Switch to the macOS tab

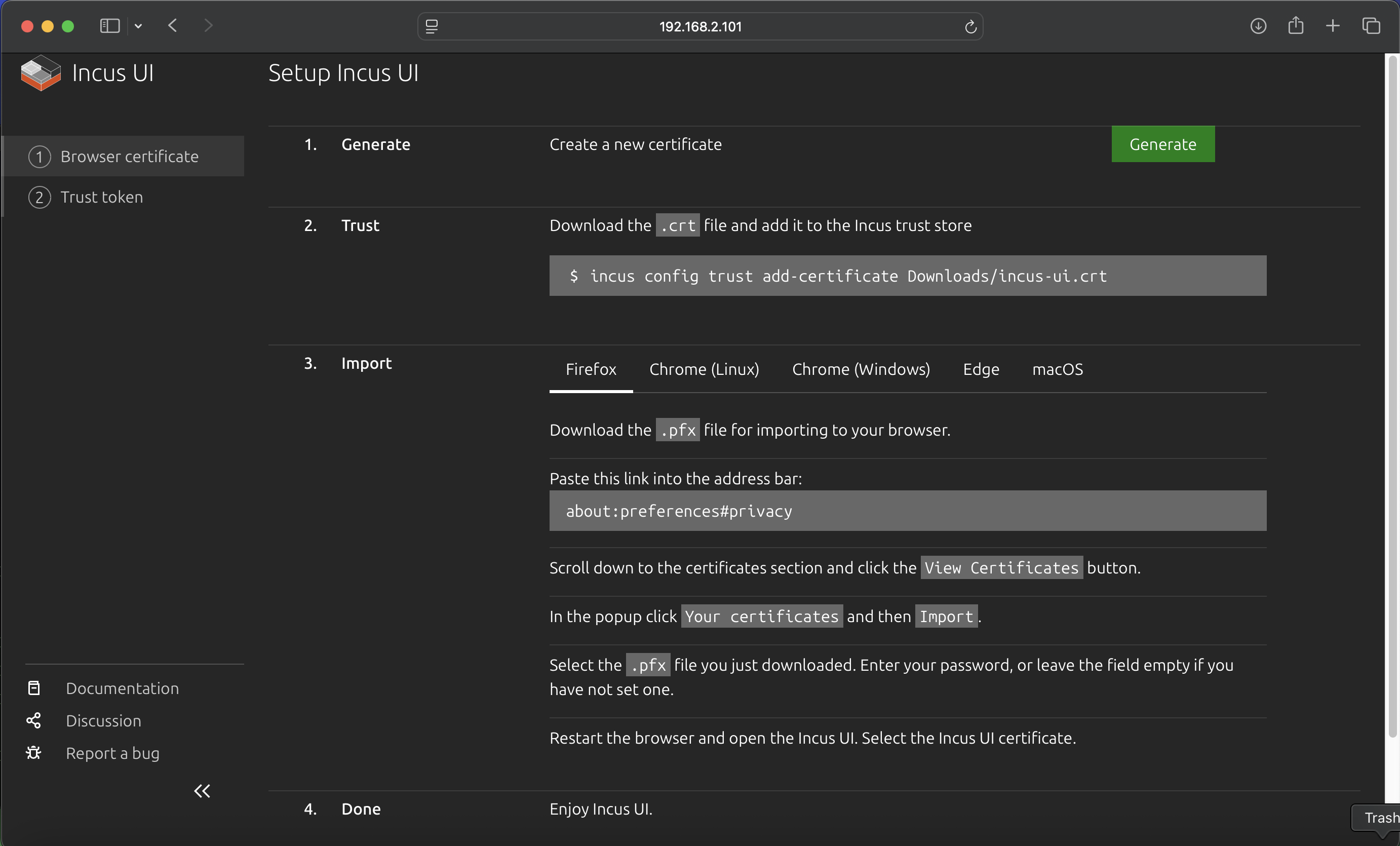point(1058,369)
